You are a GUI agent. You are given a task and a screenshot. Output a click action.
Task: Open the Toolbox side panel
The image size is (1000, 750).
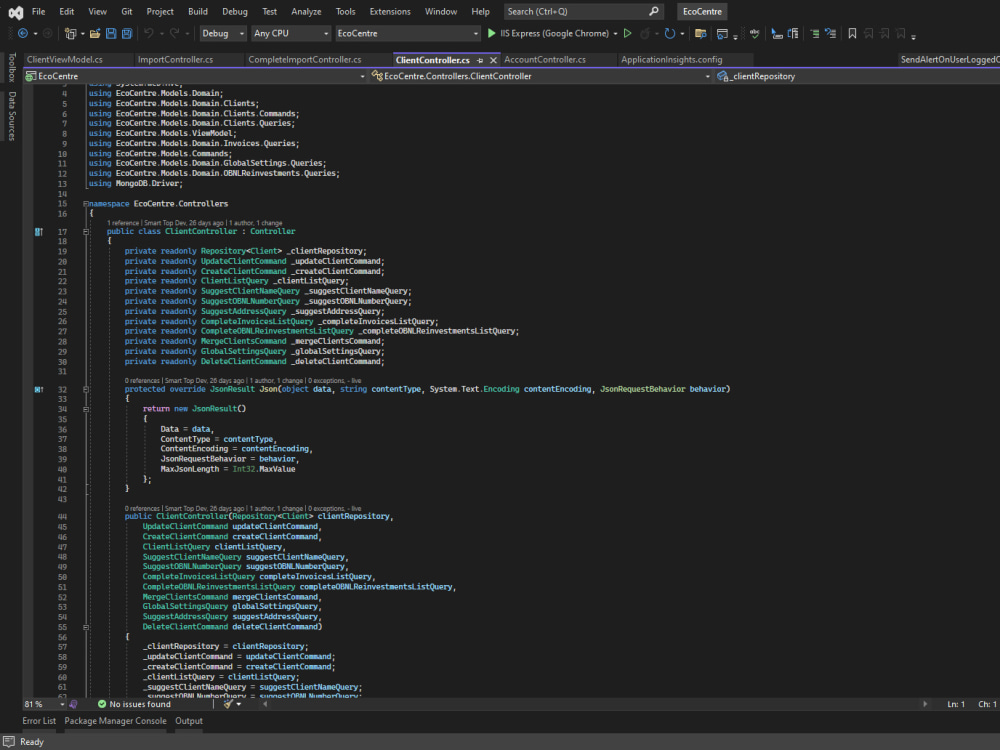pos(11,68)
